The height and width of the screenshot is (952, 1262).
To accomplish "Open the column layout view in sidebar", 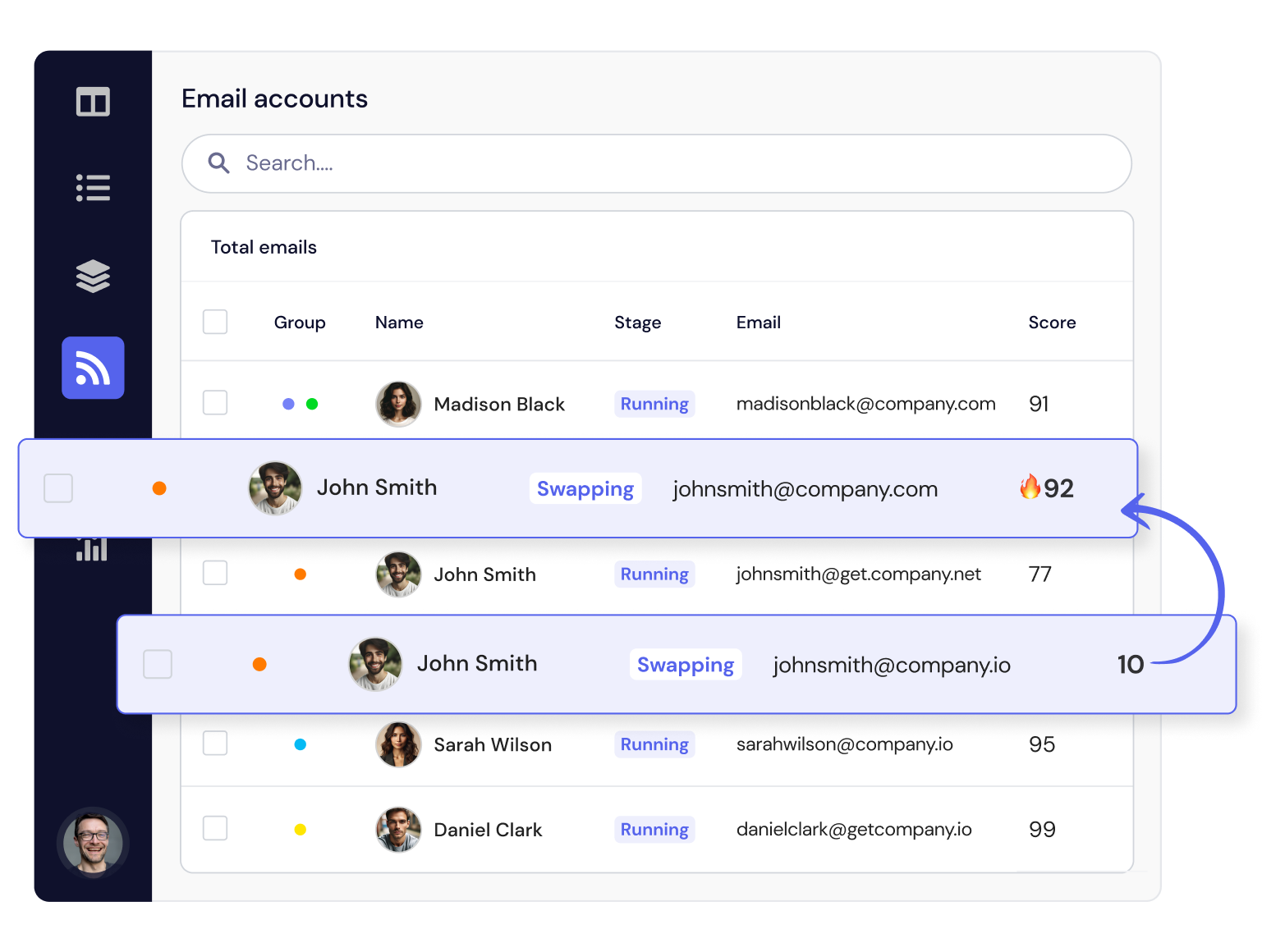I will [93, 102].
